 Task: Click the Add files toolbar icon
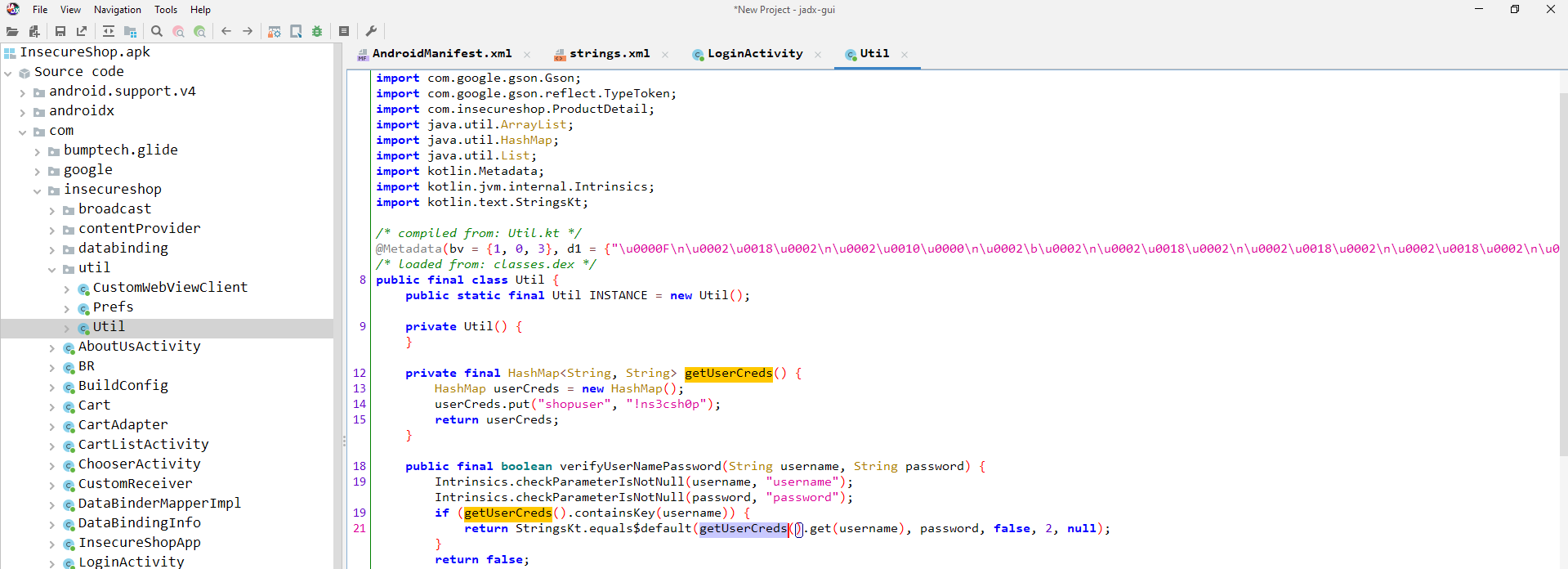pos(34,31)
